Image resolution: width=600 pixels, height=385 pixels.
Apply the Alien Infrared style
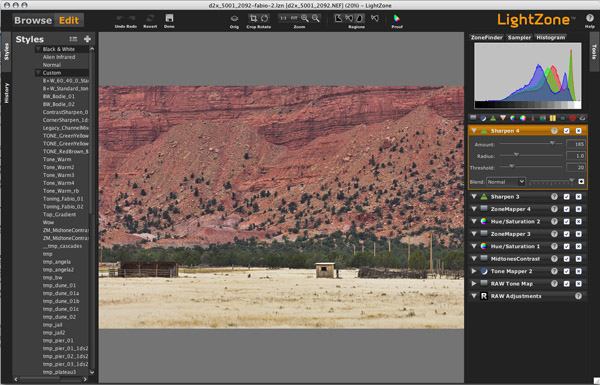59,57
